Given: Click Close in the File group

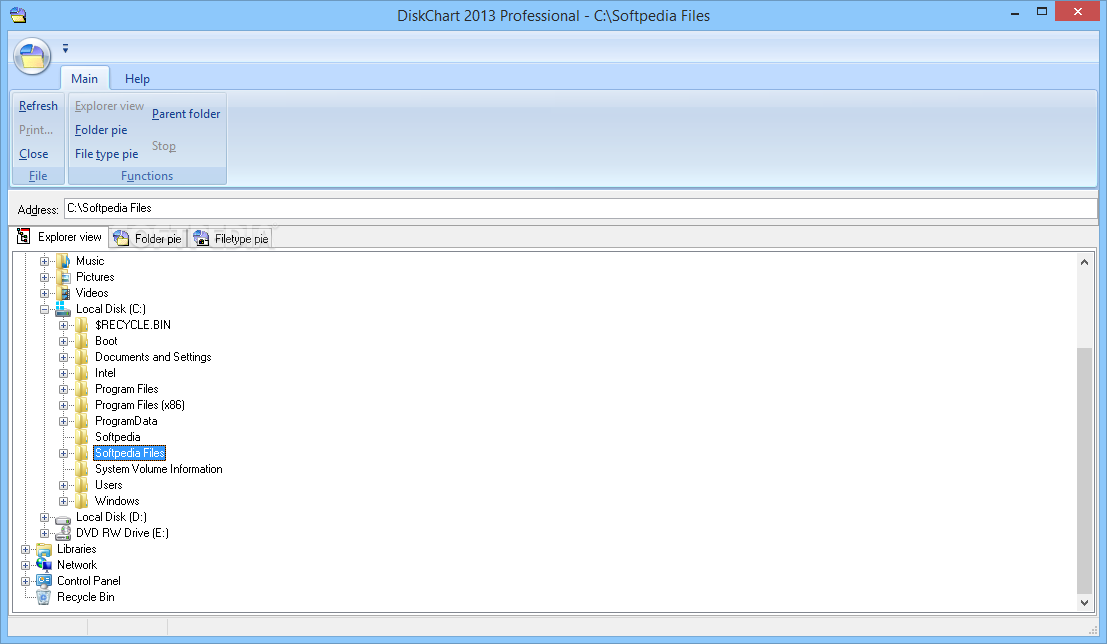Looking at the screenshot, I should (34, 154).
